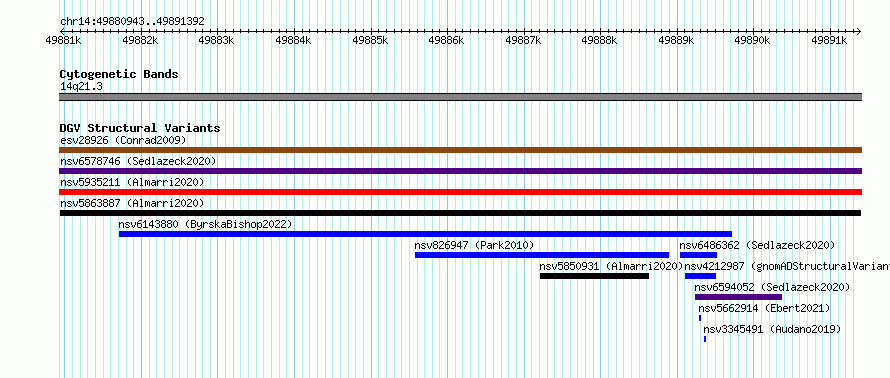Click the 49890k ruler position label

(753, 40)
